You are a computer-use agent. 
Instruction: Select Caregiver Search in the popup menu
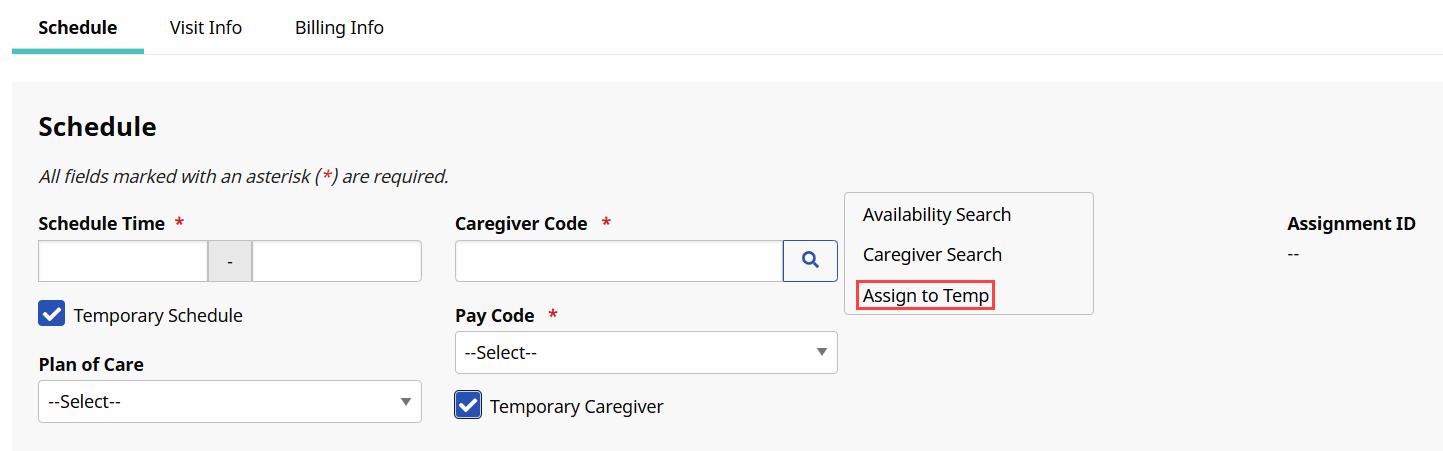pos(932,255)
